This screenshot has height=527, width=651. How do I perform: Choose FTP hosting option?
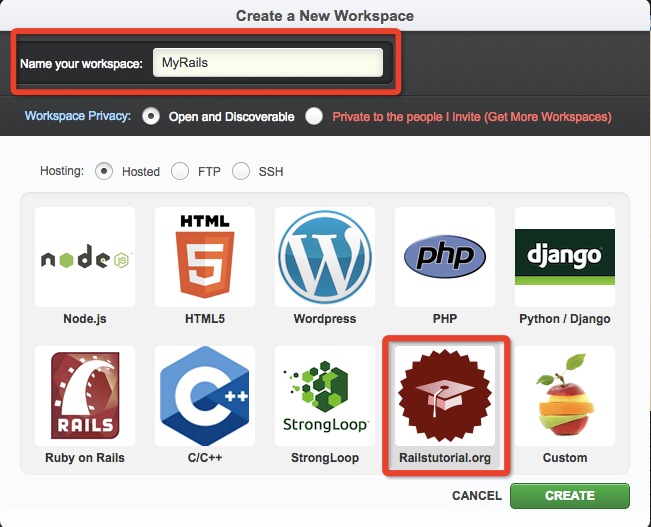[x=180, y=171]
